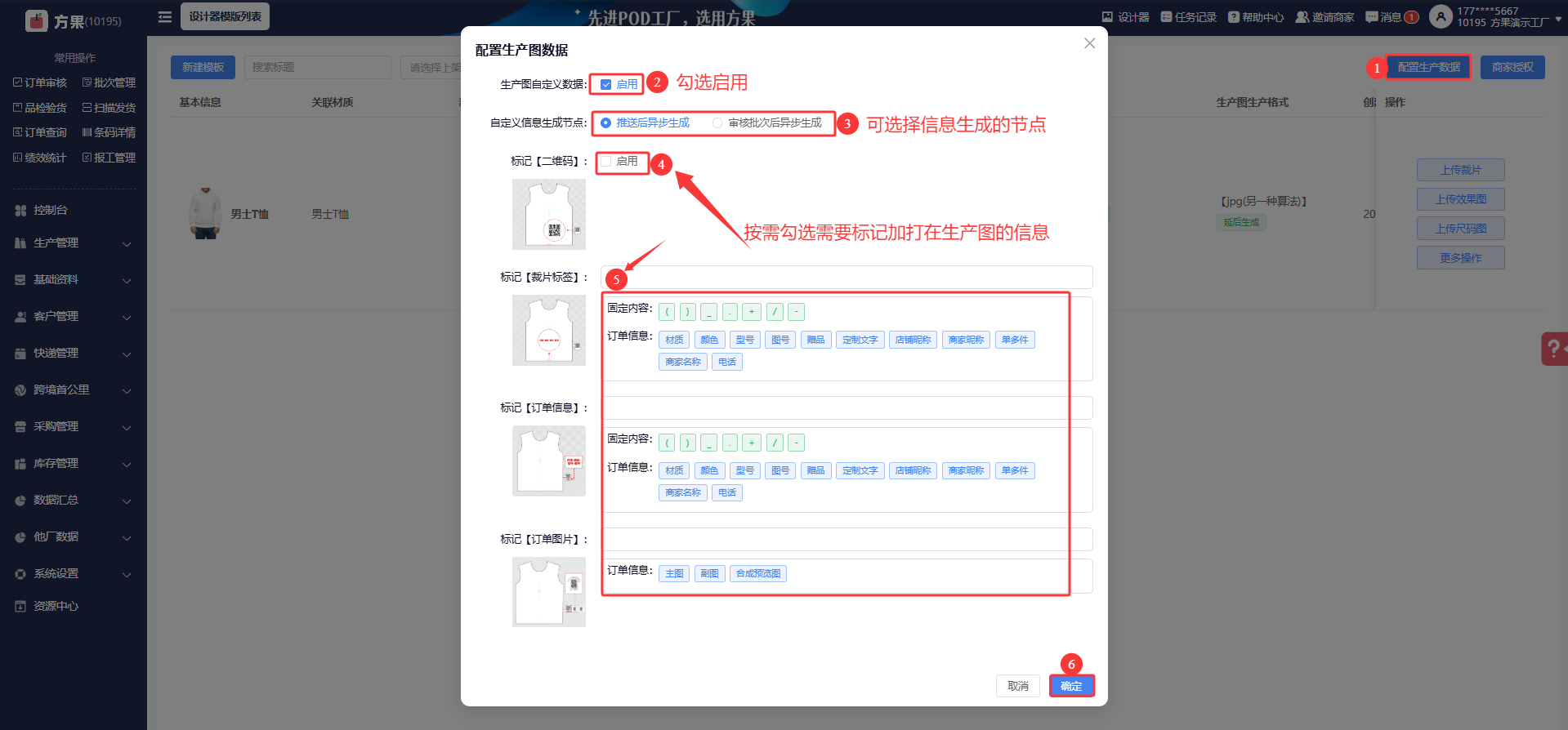
Task: Click the red help question-mark floating button
Action: (1554, 349)
